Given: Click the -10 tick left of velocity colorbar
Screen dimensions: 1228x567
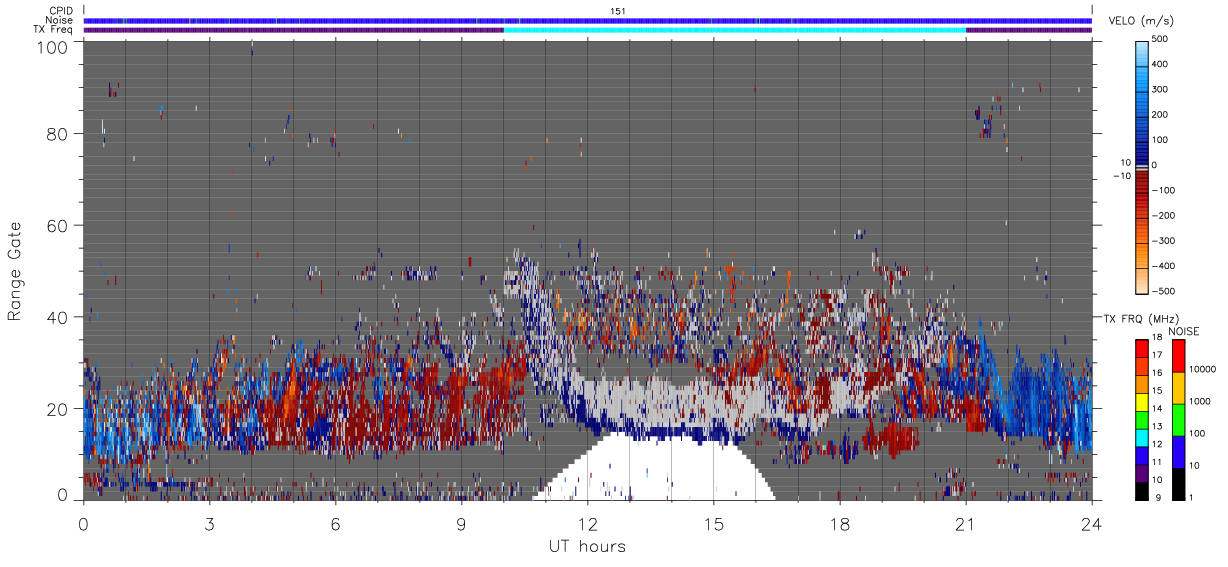Looking at the screenshot, I should pos(1120,176).
